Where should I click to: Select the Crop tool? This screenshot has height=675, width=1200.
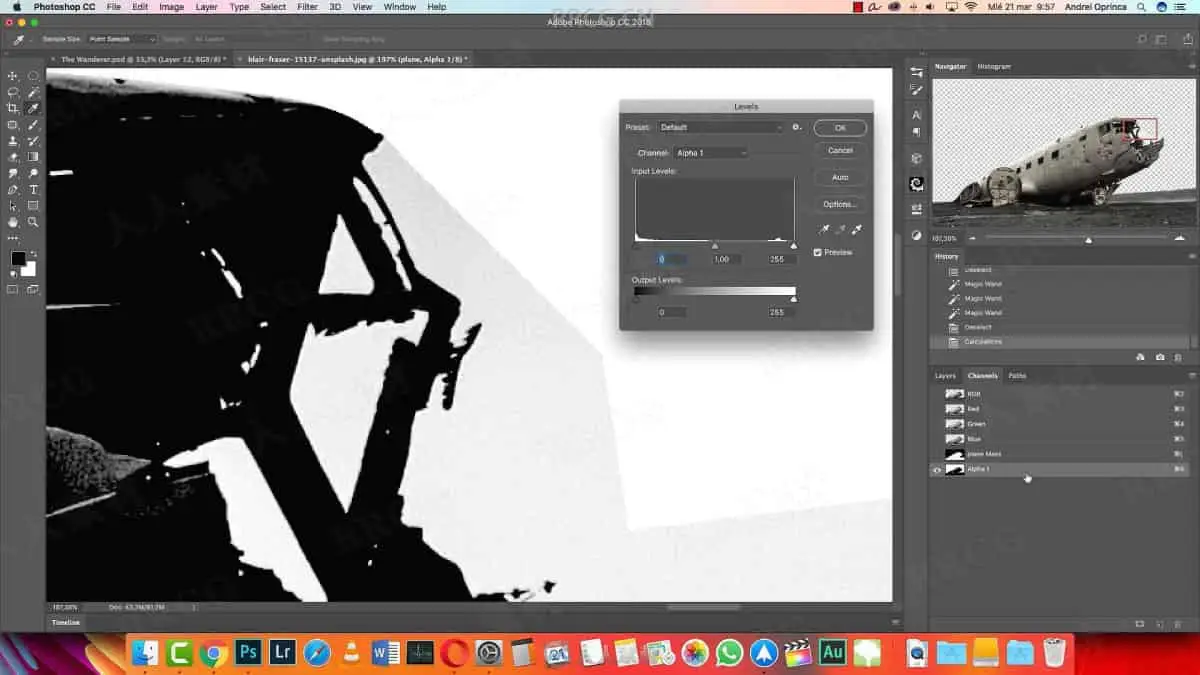(x=13, y=108)
